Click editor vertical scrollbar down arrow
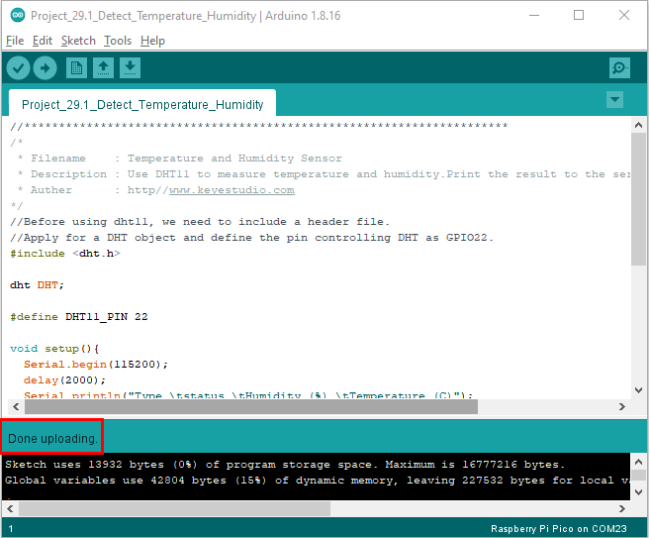Image resolution: width=650 pixels, height=538 pixels. coord(638,390)
